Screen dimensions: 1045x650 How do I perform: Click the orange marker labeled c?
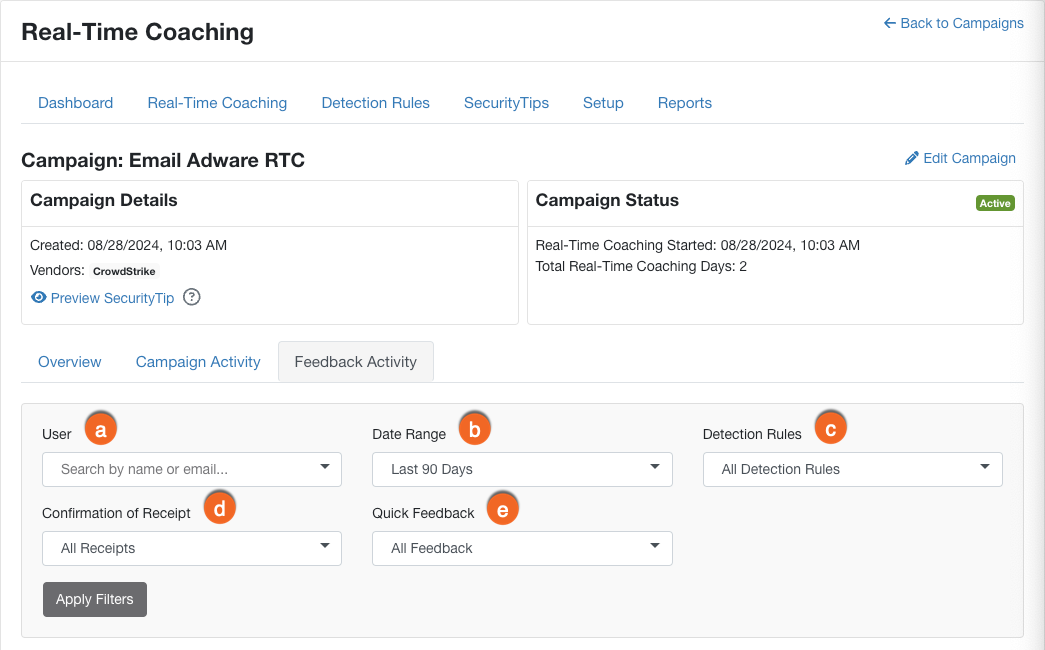coord(830,426)
